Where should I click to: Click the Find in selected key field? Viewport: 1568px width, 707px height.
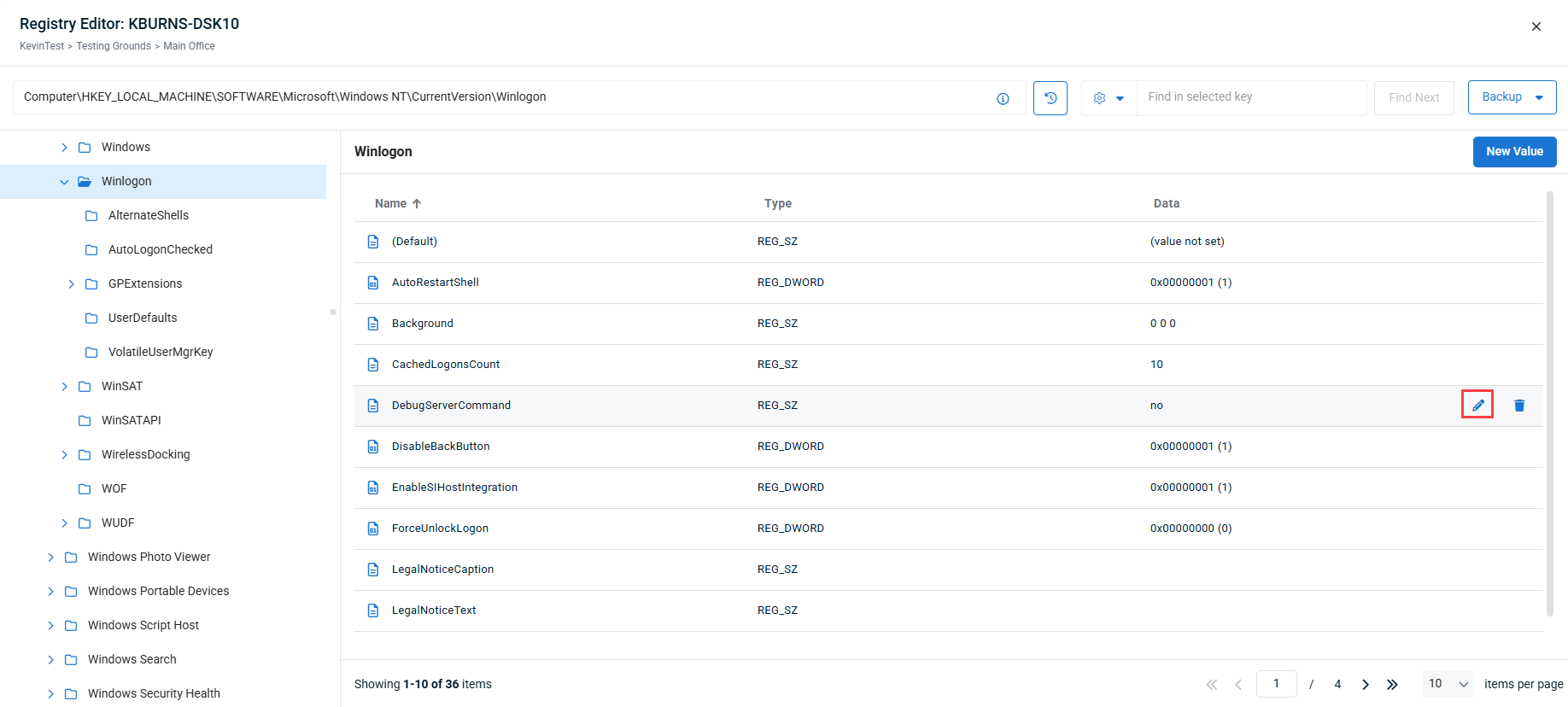pos(1250,97)
